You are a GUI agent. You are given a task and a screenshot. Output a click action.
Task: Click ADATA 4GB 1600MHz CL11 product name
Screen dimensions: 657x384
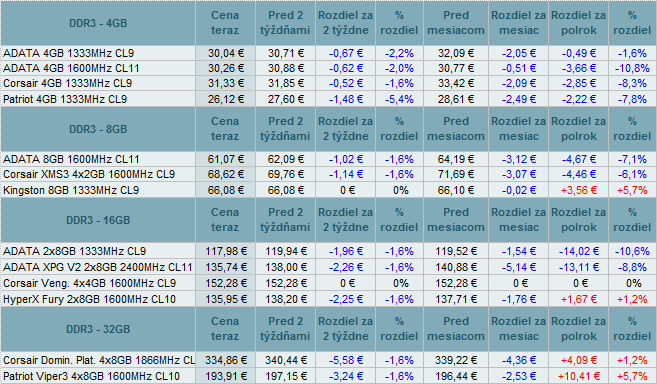pos(71,68)
